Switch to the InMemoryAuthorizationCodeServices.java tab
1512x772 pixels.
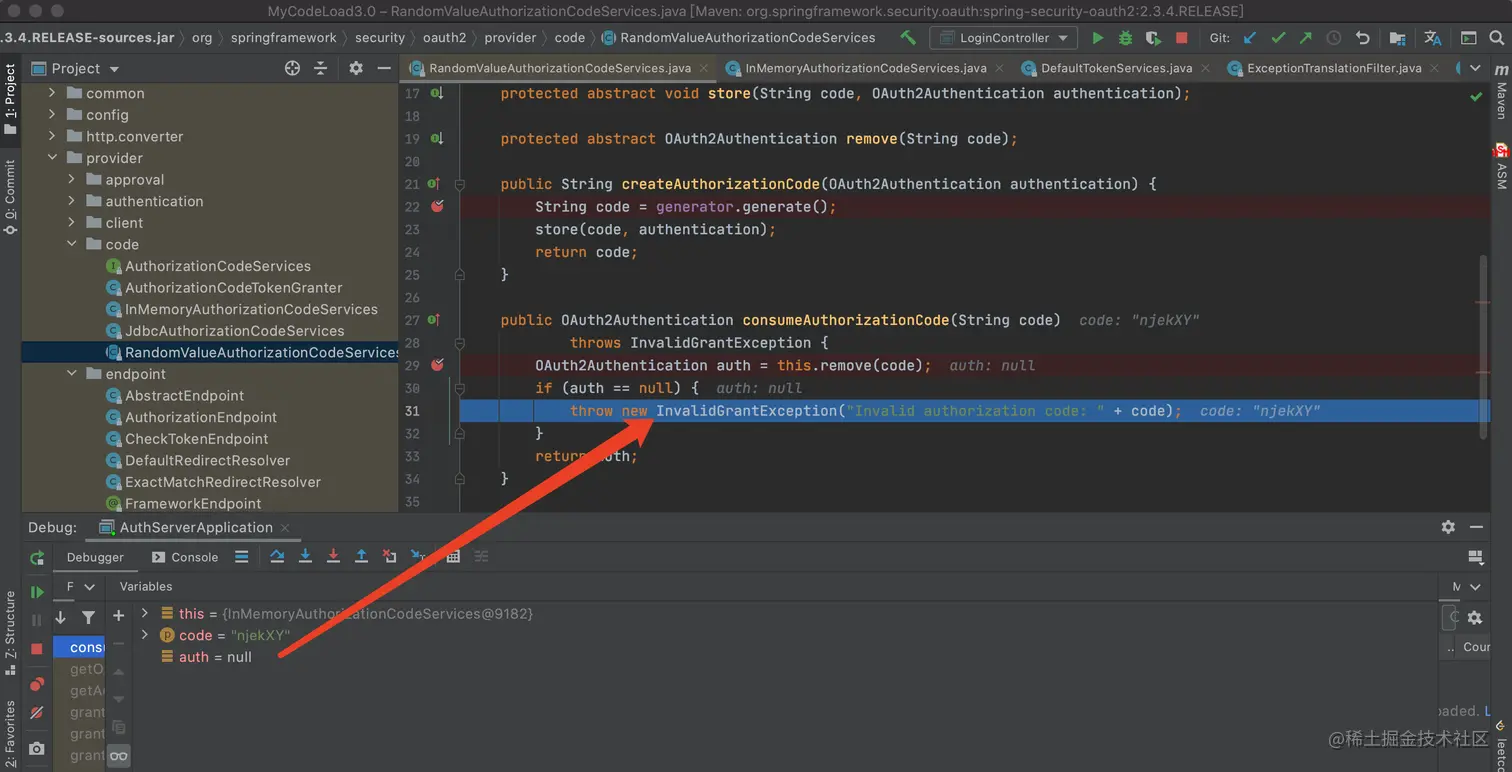tap(865, 68)
